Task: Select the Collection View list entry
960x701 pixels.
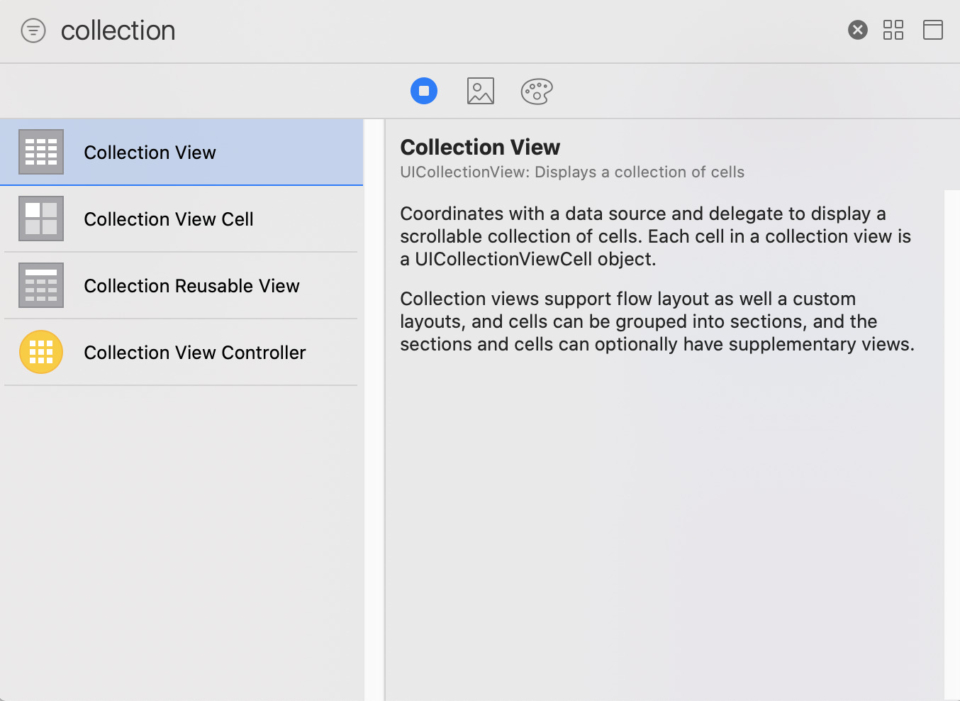Action: point(150,152)
